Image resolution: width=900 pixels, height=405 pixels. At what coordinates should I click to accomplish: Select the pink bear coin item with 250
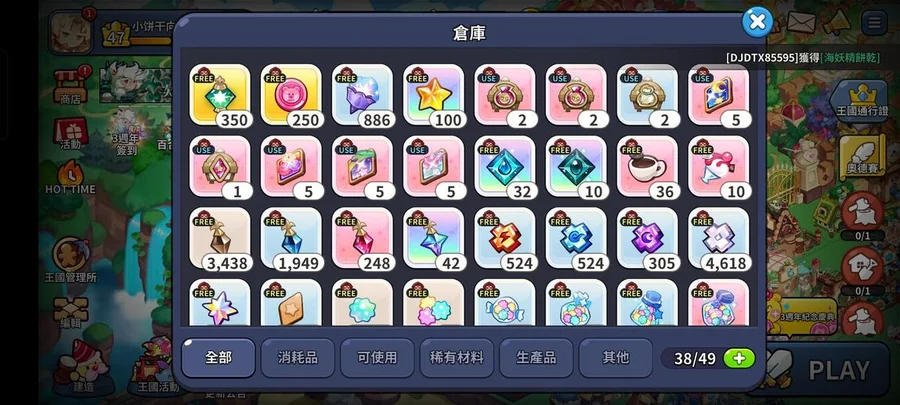pos(291,95)
